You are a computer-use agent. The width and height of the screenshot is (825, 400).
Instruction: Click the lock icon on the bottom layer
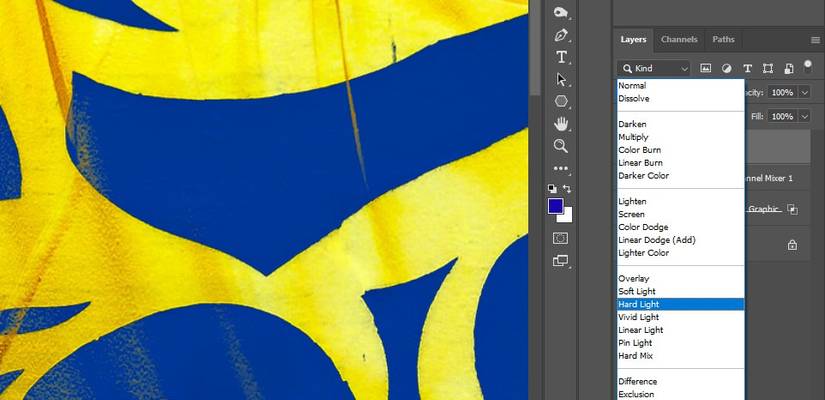point(792,245)
